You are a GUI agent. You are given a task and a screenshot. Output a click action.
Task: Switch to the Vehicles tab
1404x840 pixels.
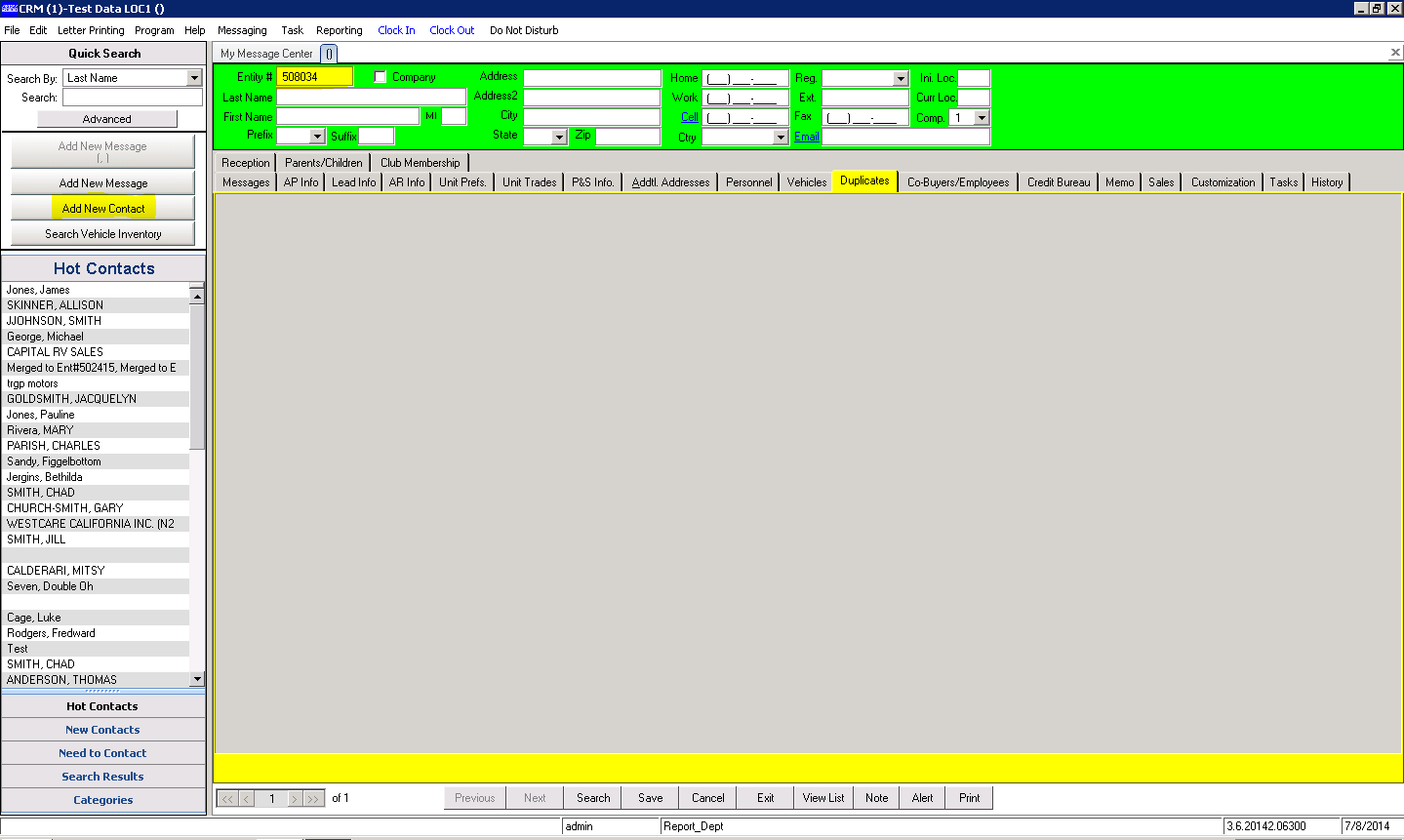(x=806, y=181)
